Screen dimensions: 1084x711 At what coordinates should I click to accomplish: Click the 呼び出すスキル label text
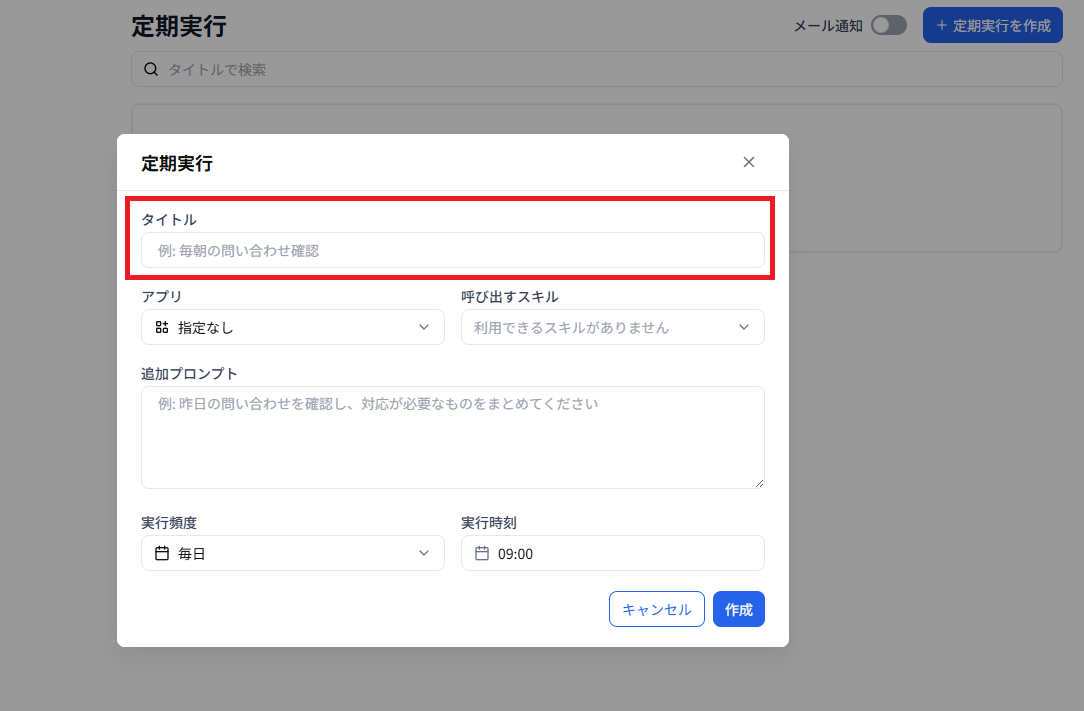510,297
